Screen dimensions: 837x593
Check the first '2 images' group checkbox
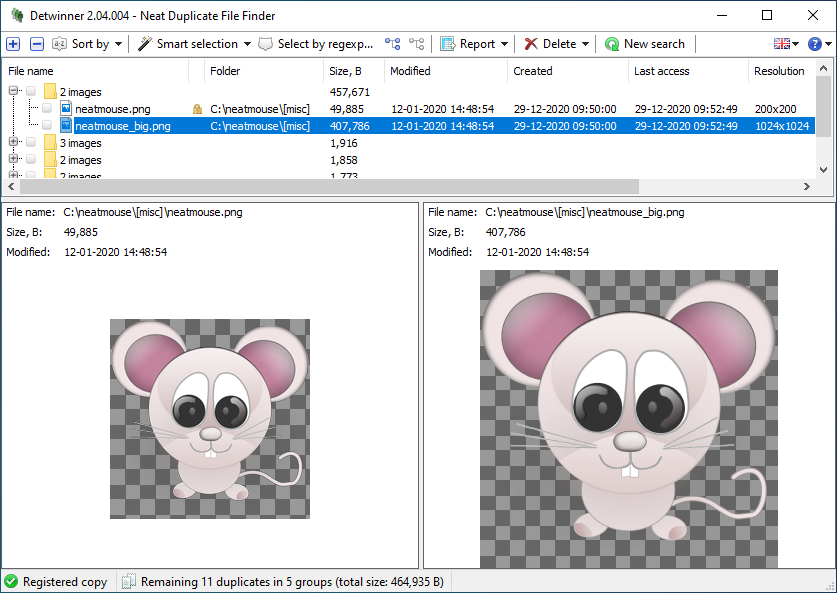31,92
